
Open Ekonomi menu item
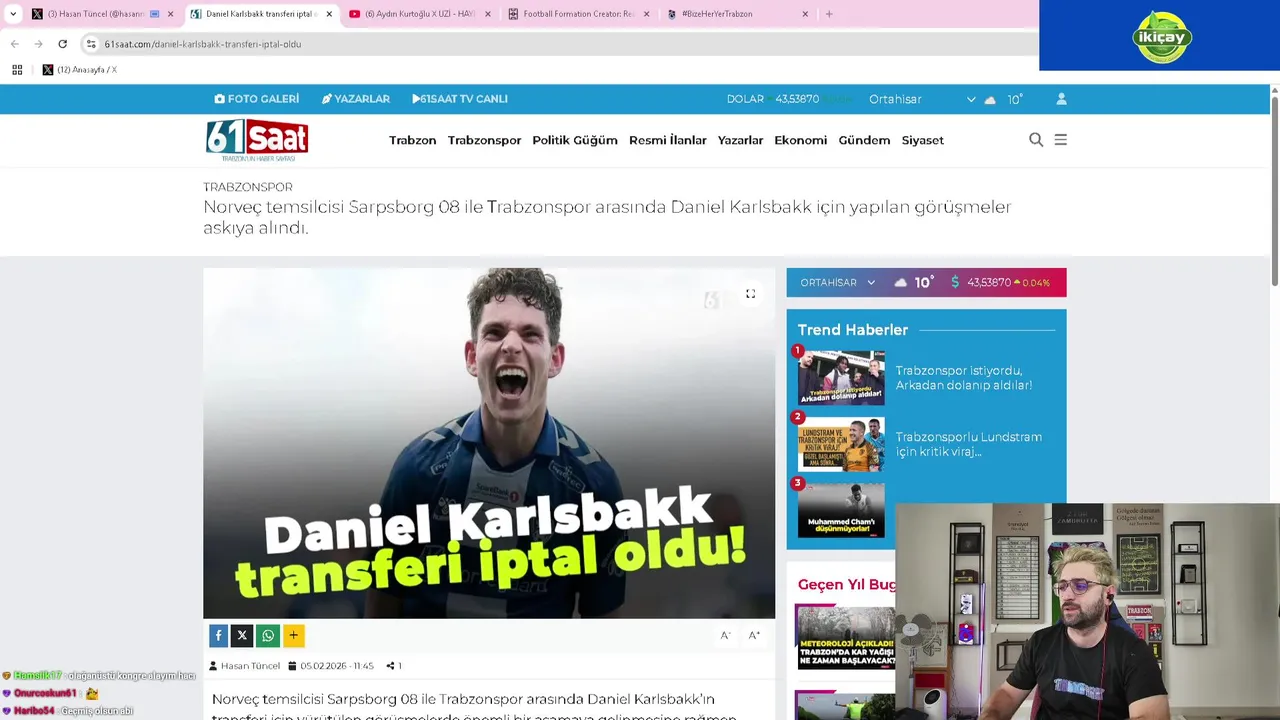(800, 140)
